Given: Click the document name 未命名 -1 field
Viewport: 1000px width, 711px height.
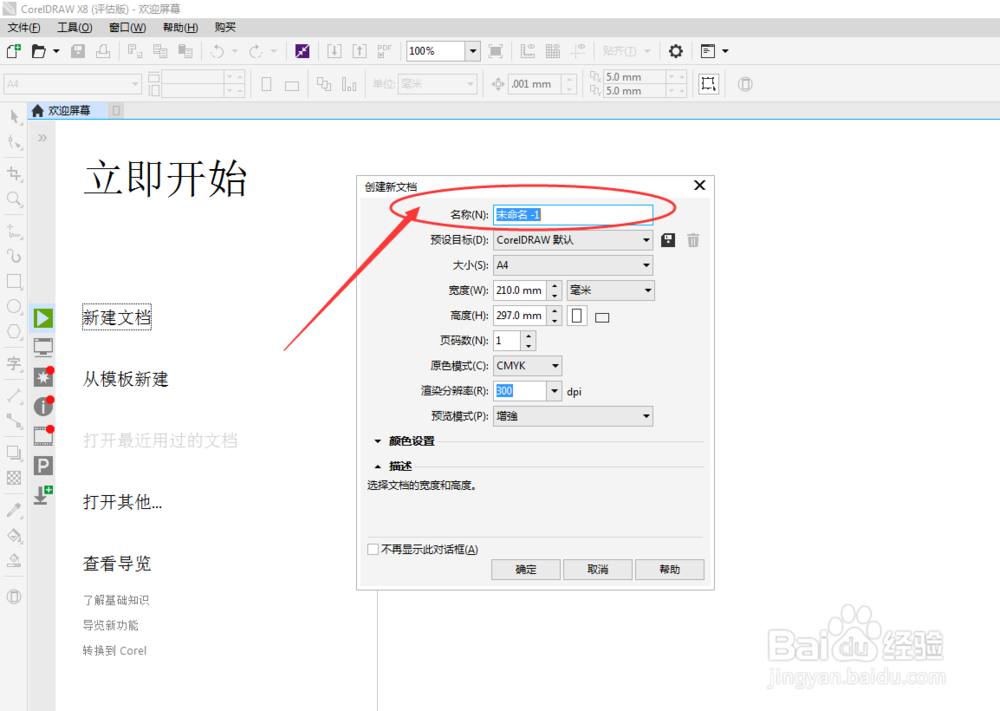Looking at the screenshot, I should click(x=573, y=215).
